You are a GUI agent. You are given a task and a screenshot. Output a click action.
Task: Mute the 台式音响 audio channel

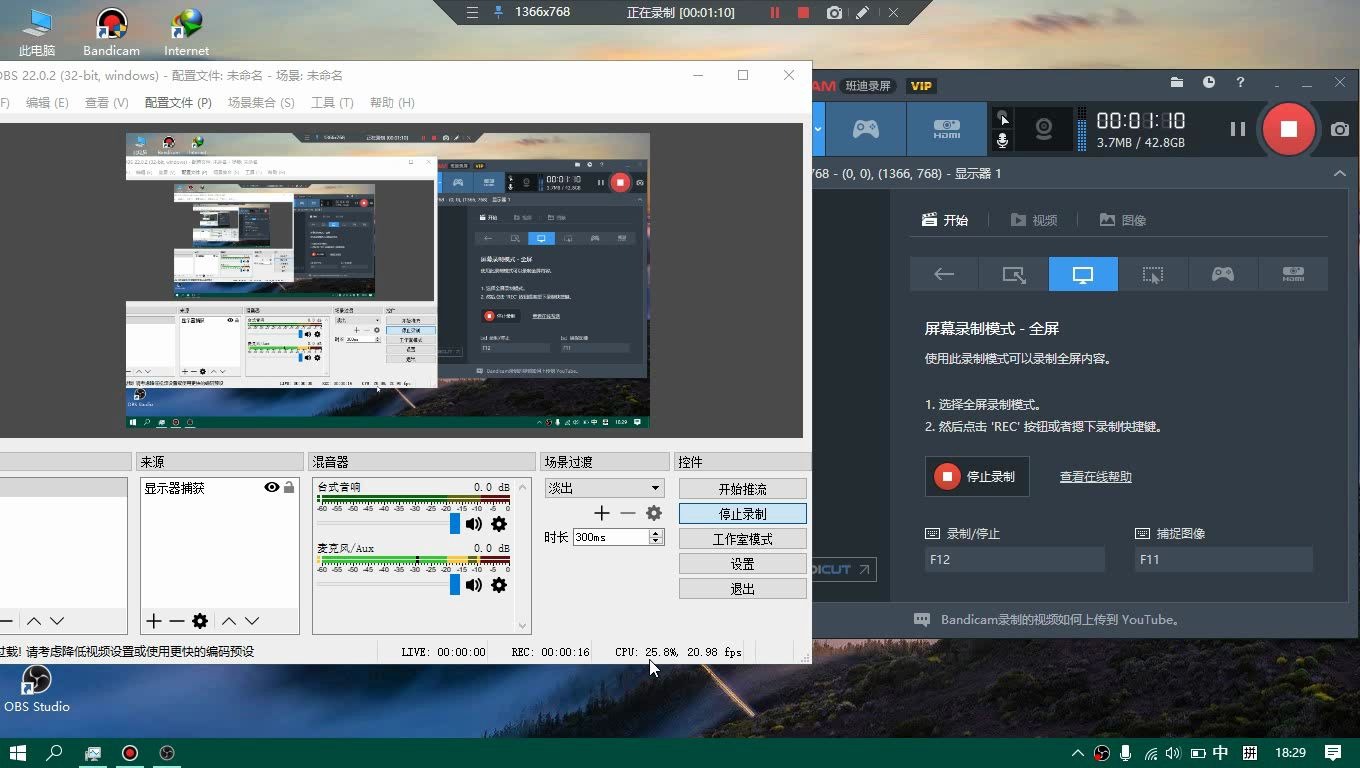[473, 524]
